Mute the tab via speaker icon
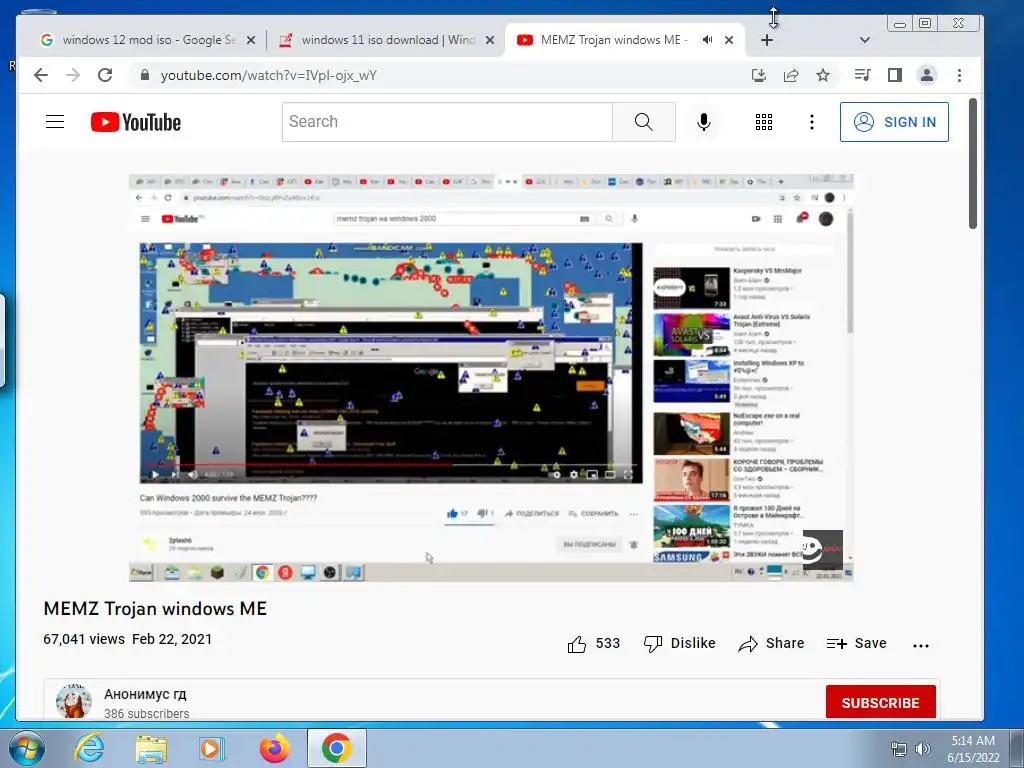The width and height of the screenshot is (1024, 768). click(x=707, y=40)
